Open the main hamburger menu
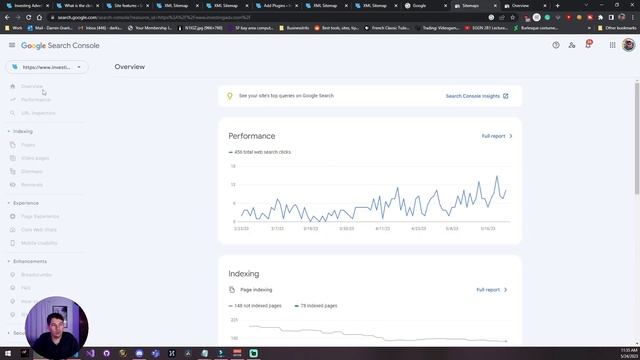640x360 pixels. click(x=12, y=45)
